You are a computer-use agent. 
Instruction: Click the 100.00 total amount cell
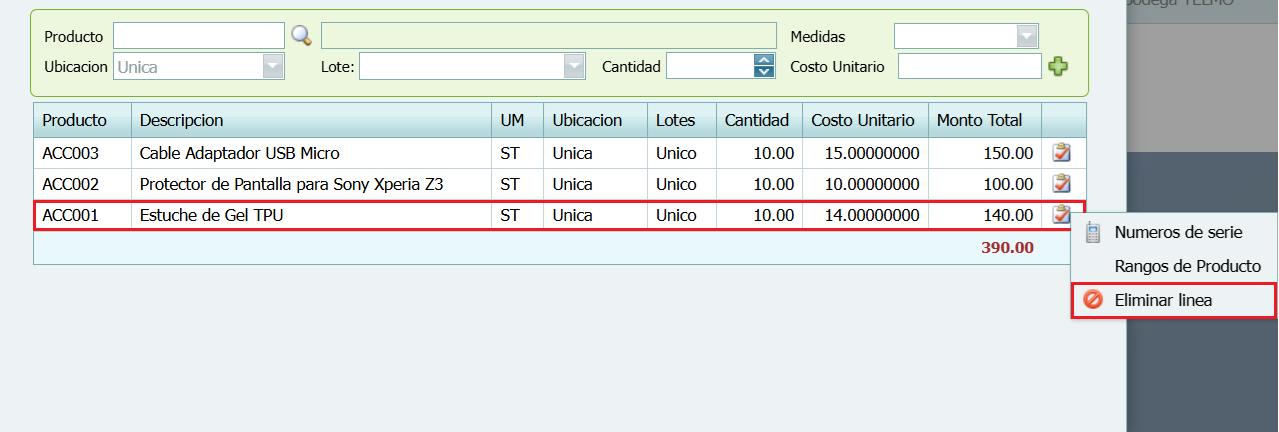point(985,184)
